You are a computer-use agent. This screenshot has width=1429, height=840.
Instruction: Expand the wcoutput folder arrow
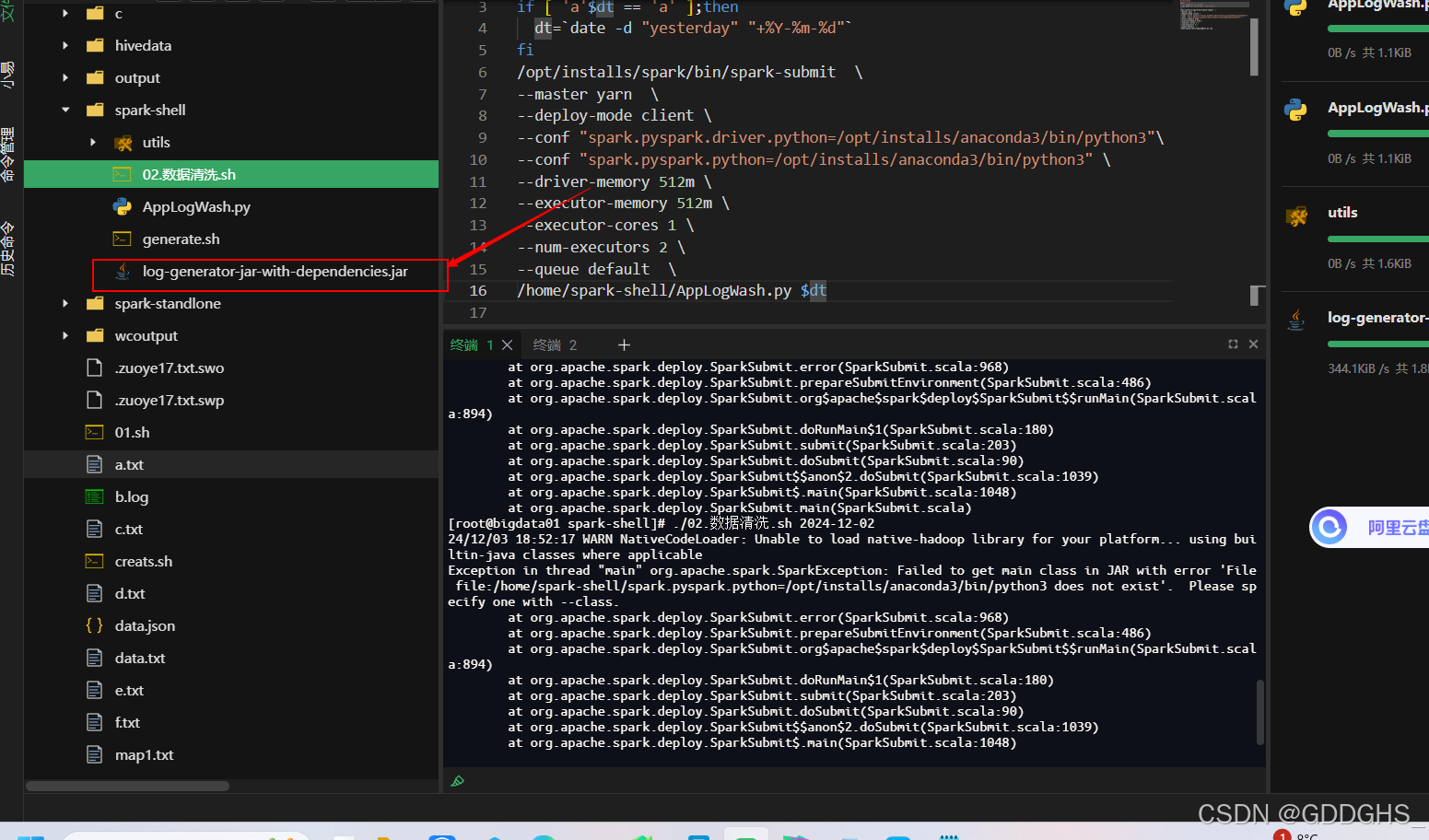coord(64,335)
